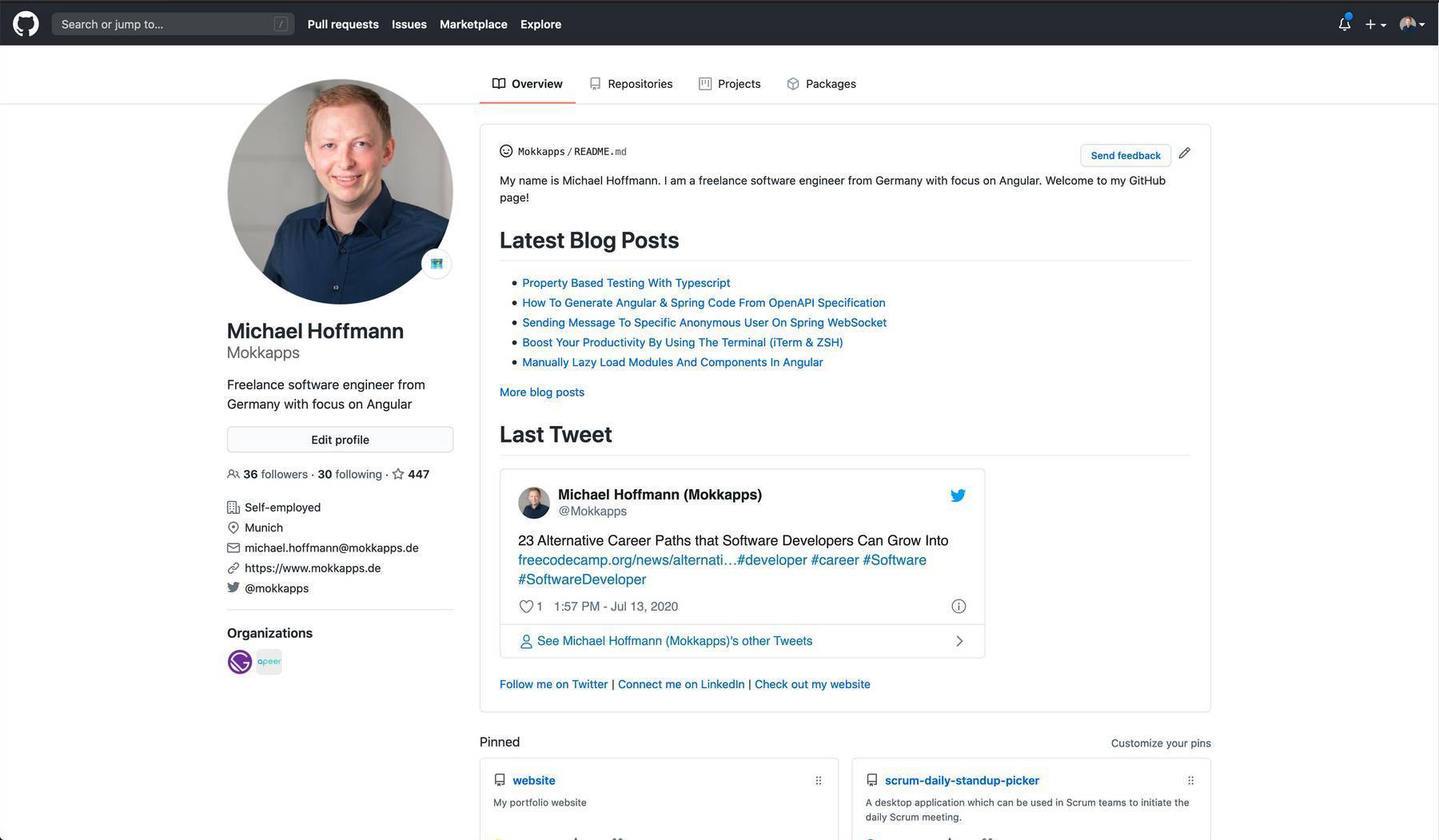This screenshot has height=840, width=1439.
Task: Switch to the Repositories tab
Action: 631,84
